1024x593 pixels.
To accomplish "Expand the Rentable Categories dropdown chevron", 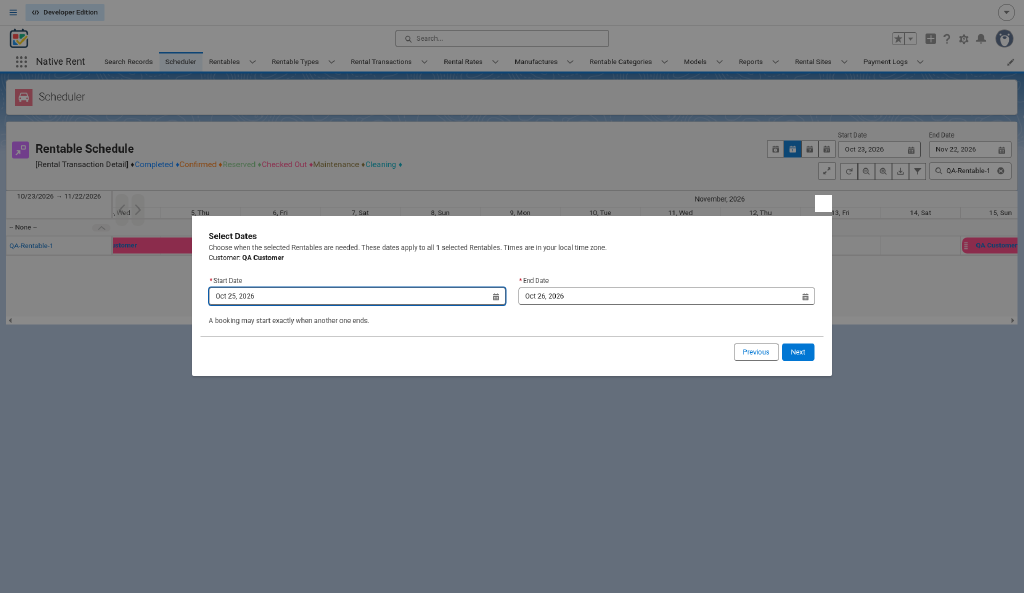I will tap(664, 62).
